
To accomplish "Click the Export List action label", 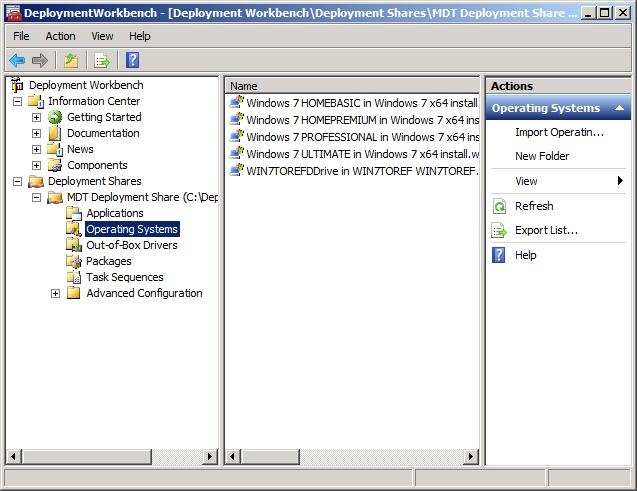I will (x=546, y=230).
